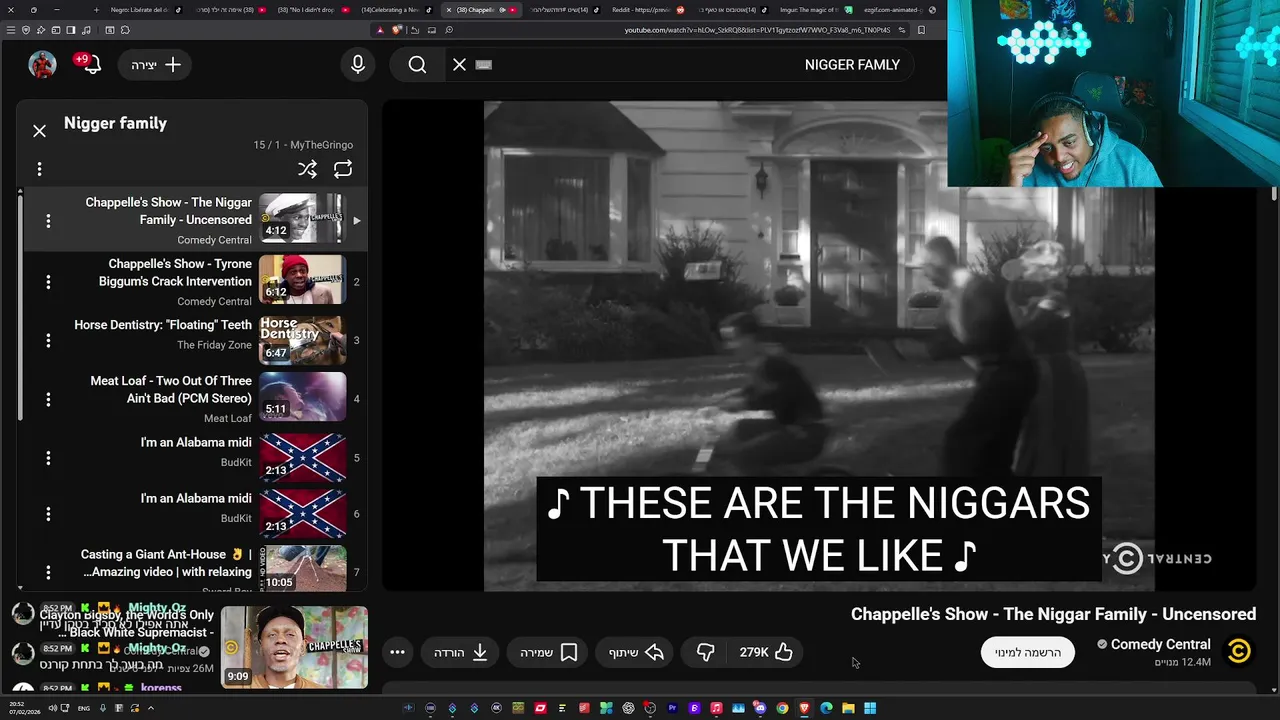
Task: Open the system volume control in the tray
Action: [52, 708]
